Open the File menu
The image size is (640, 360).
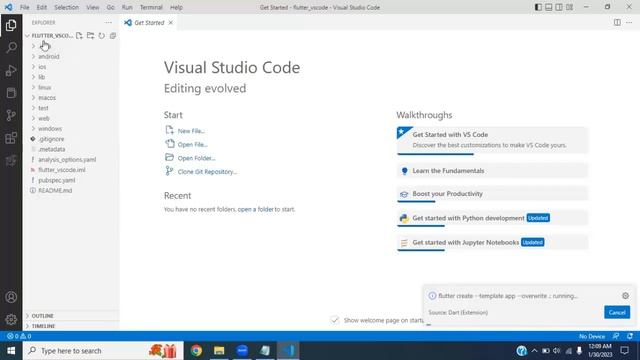pos(24,7)
